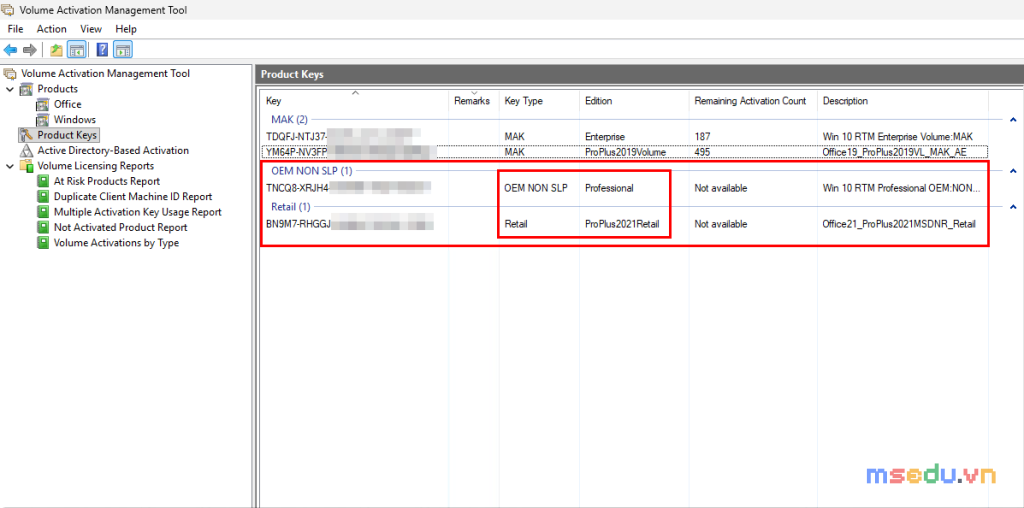Image resolution: width=1024 pixels, height=508 pixels.
Task: Toggle Show/Hide Console Tree toolbar icon
Action: coord(76,50)
